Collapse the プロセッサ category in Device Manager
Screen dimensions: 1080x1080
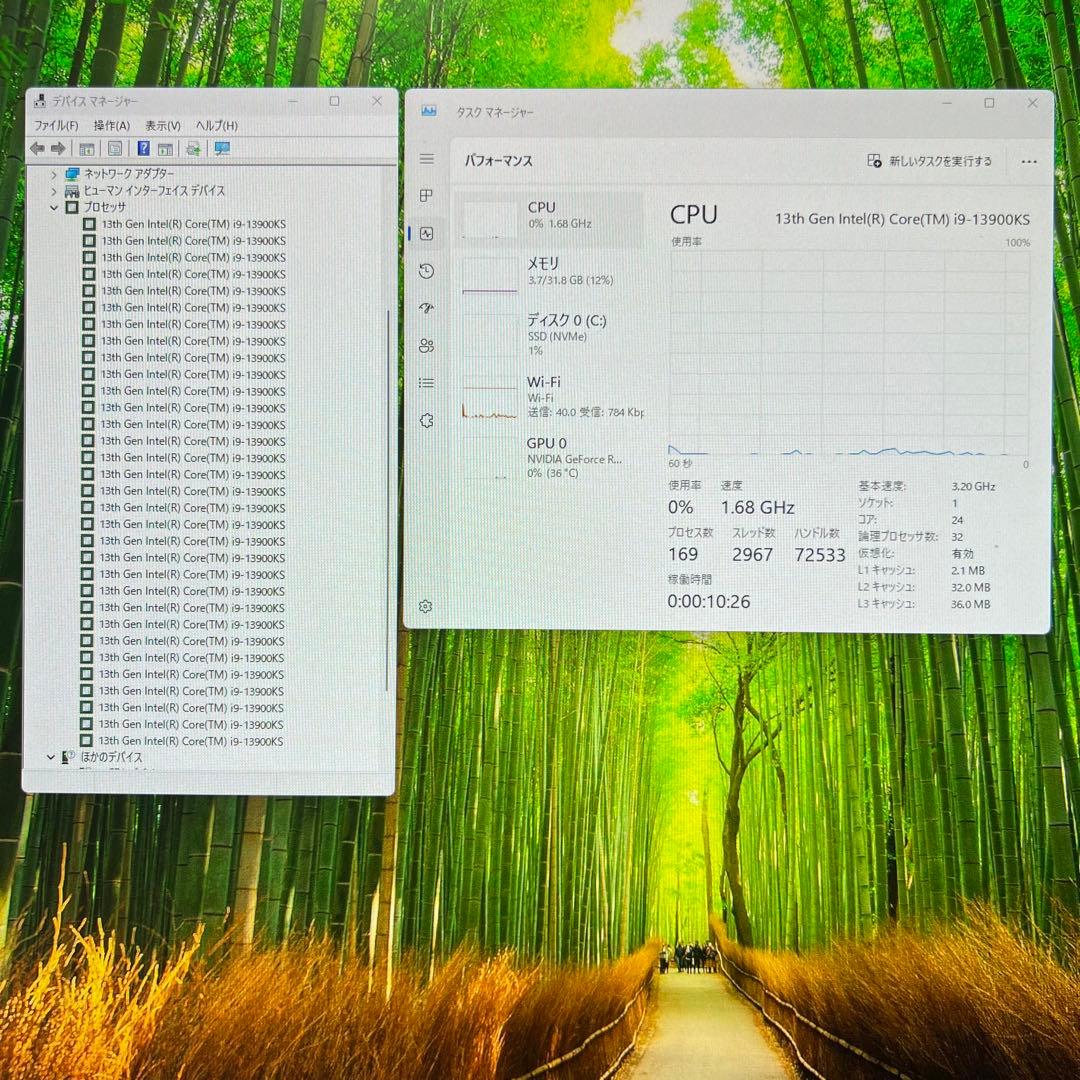point(55,207)
